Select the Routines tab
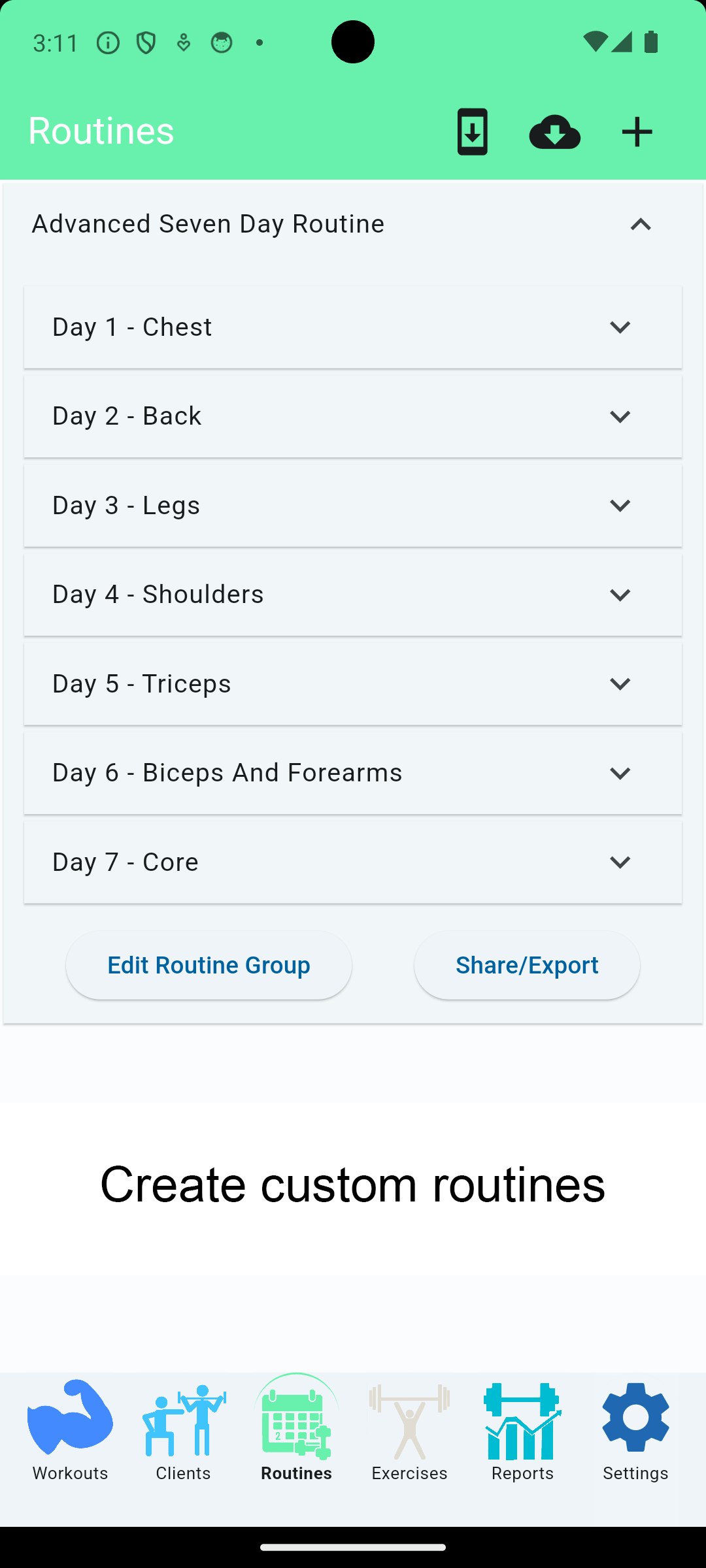Image resolution: width=706 pixels, height=1568 pixels. pos(296,1431)
